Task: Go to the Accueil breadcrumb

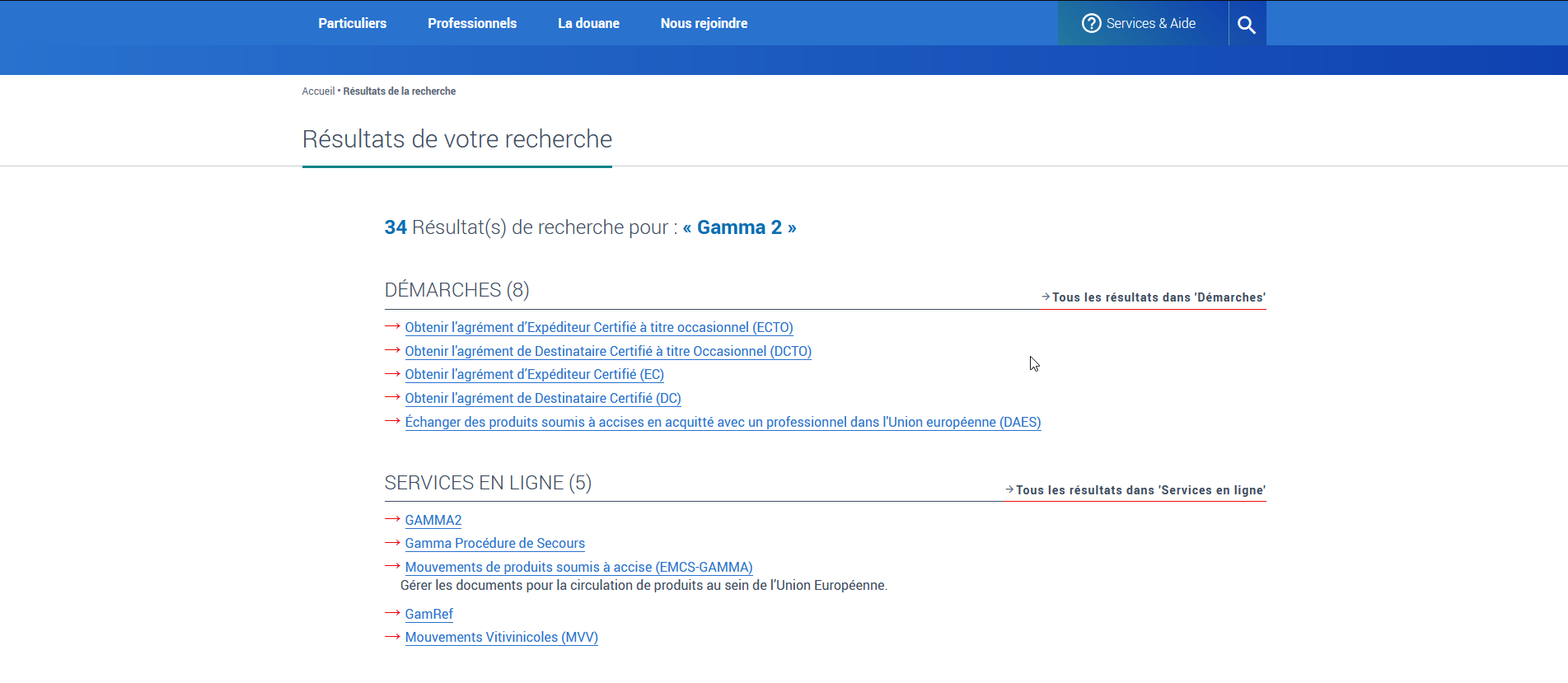Action: coord(318,91)
